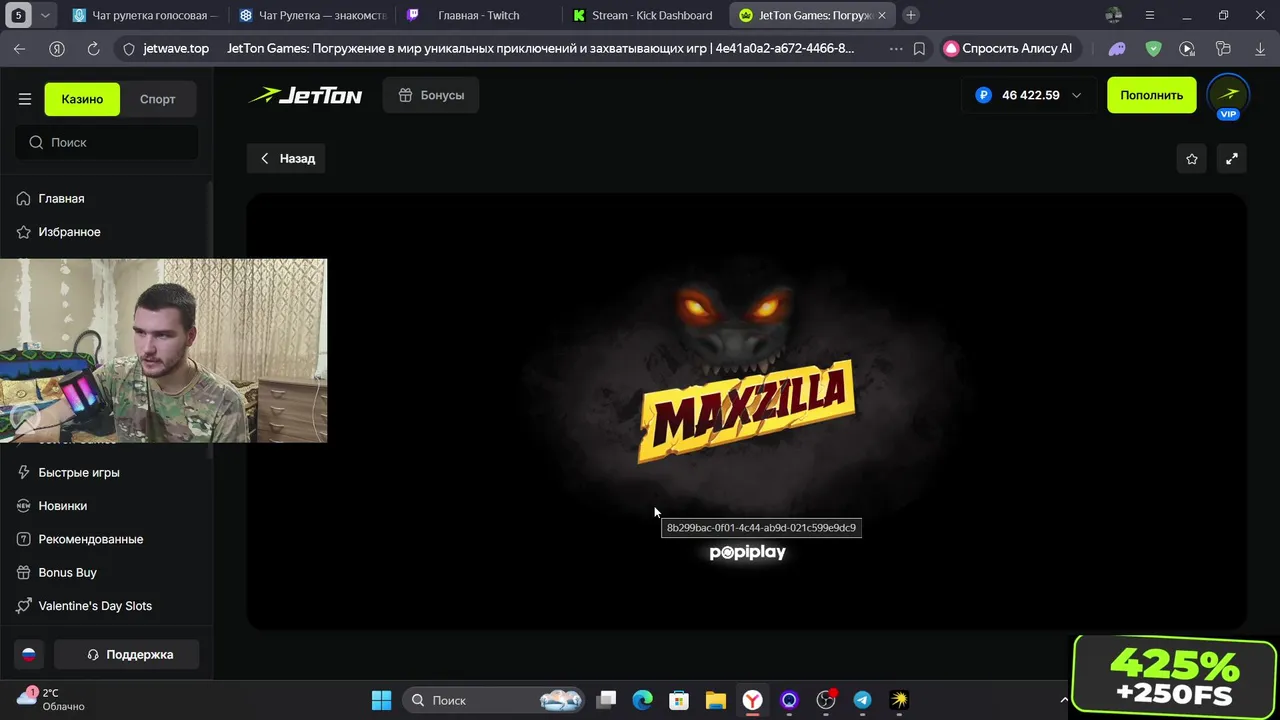Close the JetTon Games tab
This screenshot has width=1280, height=720.
click(x=882, y=15)
